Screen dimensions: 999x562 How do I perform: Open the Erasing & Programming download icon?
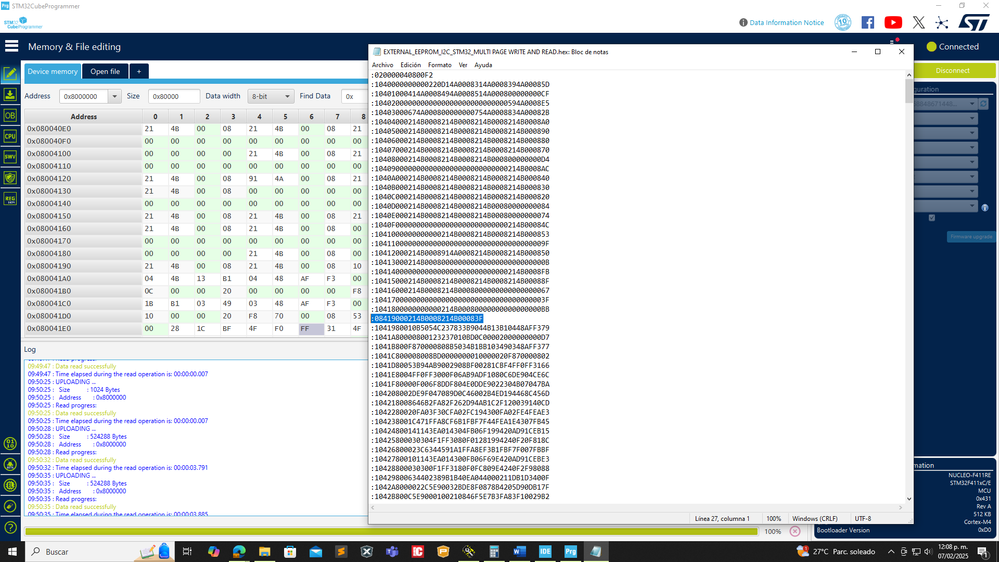pos(10,95)
